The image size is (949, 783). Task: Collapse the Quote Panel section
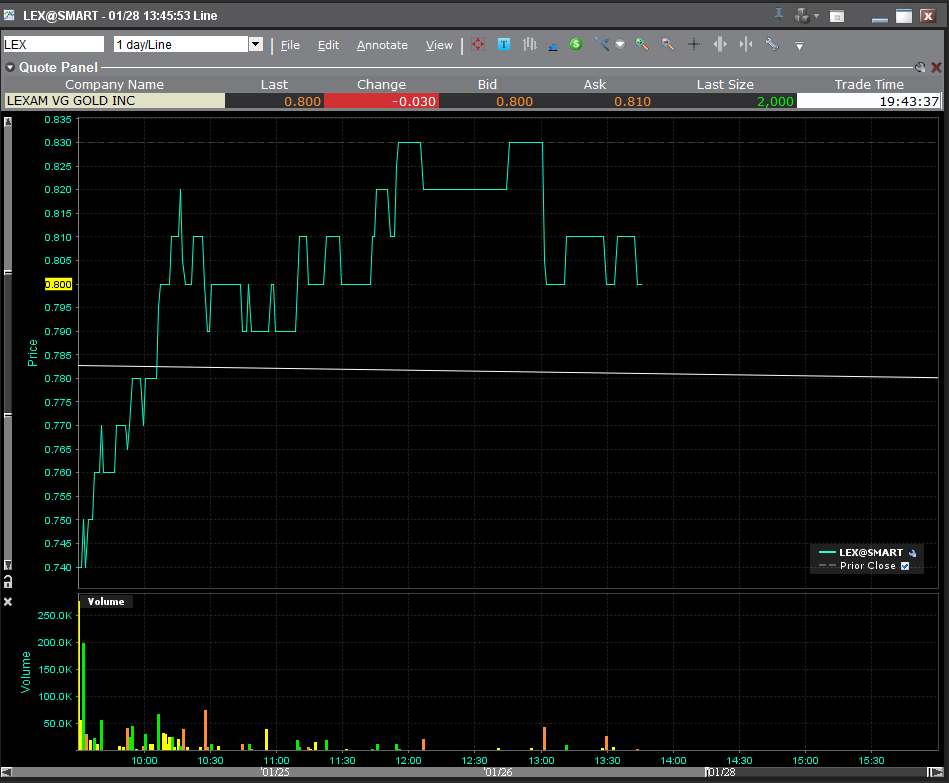click(x=10, y=68)
